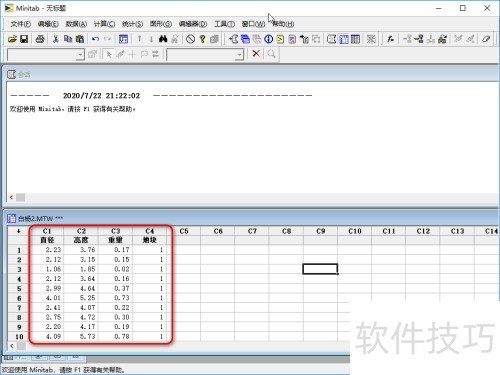Click the Find binoculars icon

163,39
